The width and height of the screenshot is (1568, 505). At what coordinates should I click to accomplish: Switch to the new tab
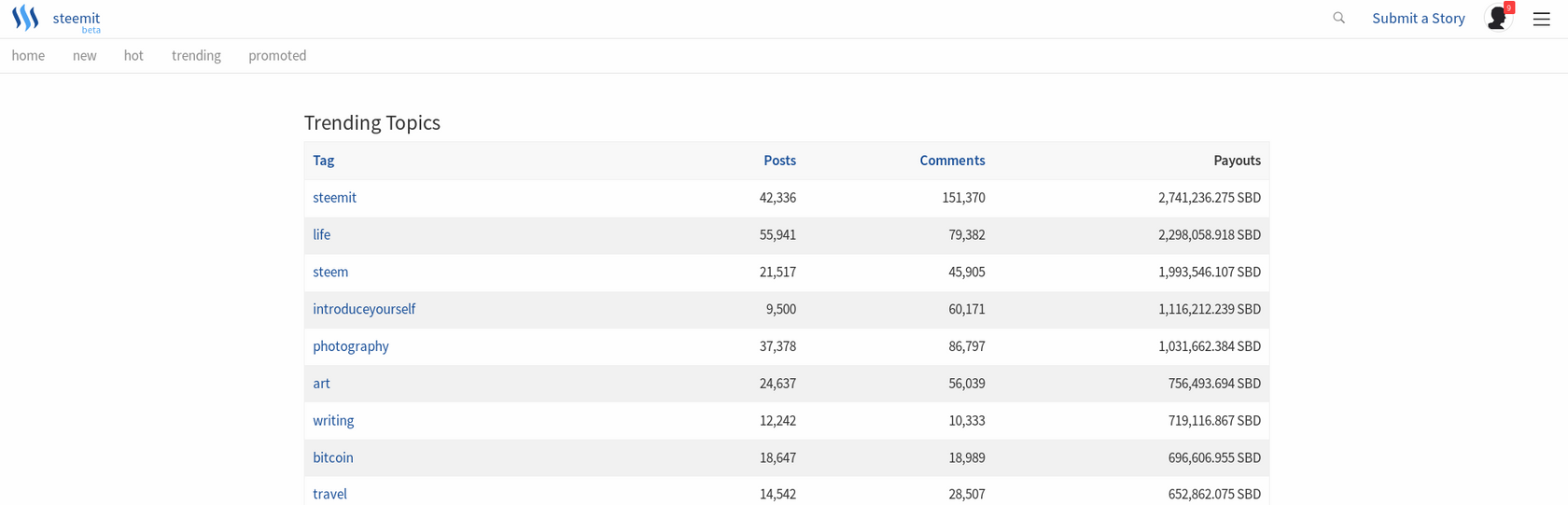85,56
